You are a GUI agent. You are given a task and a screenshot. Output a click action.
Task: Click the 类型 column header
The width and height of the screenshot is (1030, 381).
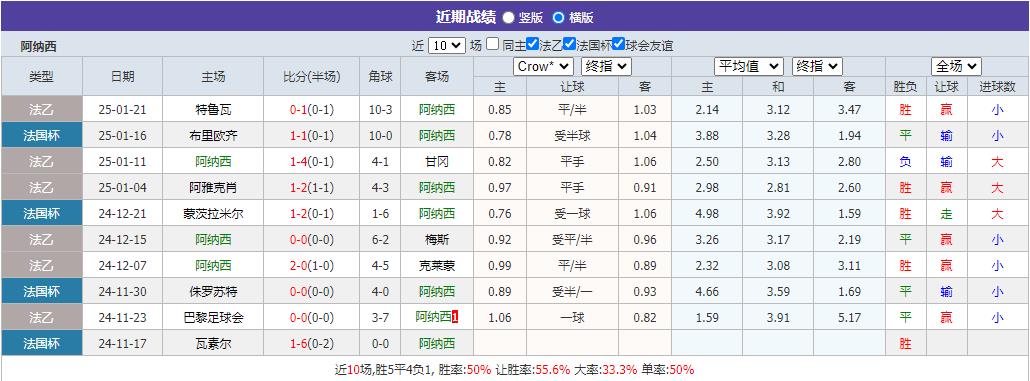41,76
